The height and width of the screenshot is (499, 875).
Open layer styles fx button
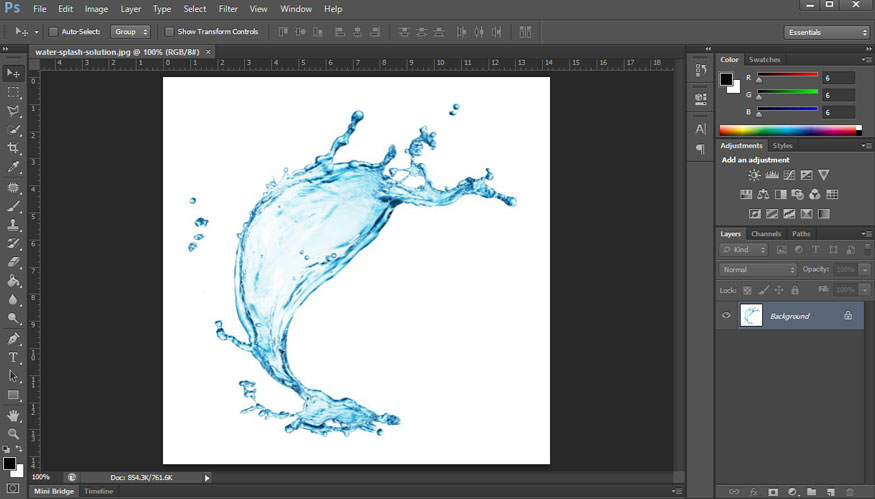pos(753,492)
